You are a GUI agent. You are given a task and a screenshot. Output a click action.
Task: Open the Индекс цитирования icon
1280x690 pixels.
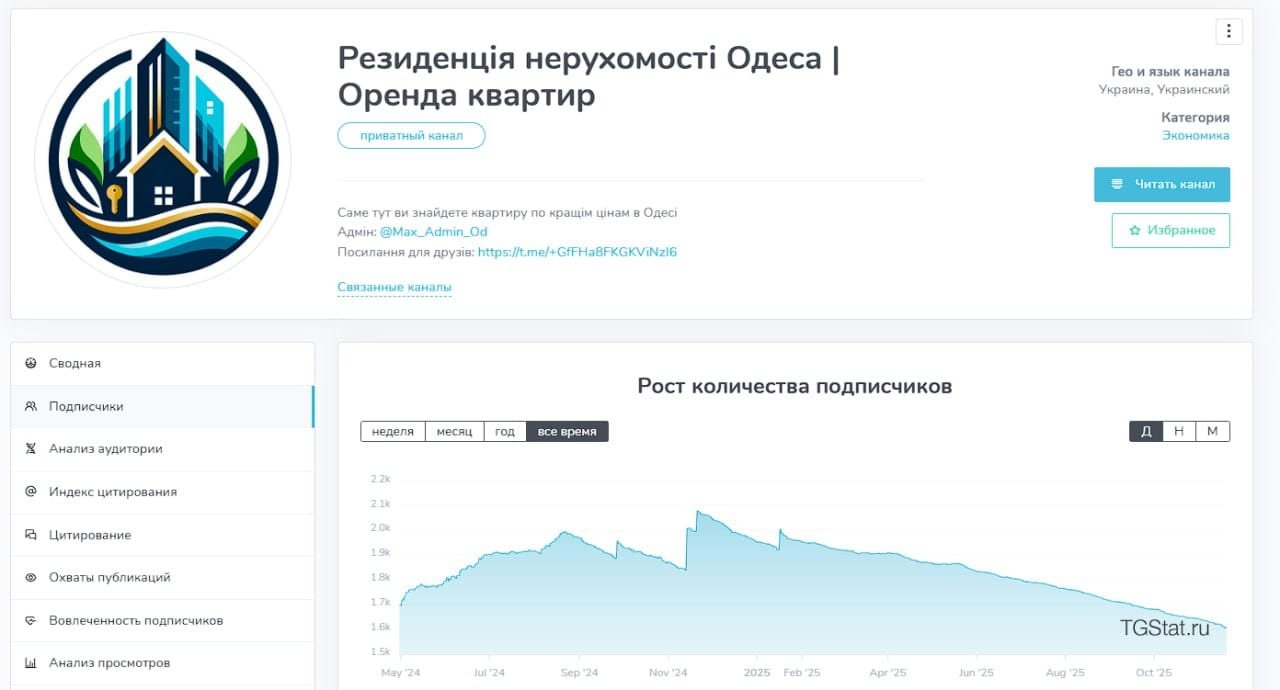click(33, 492)
